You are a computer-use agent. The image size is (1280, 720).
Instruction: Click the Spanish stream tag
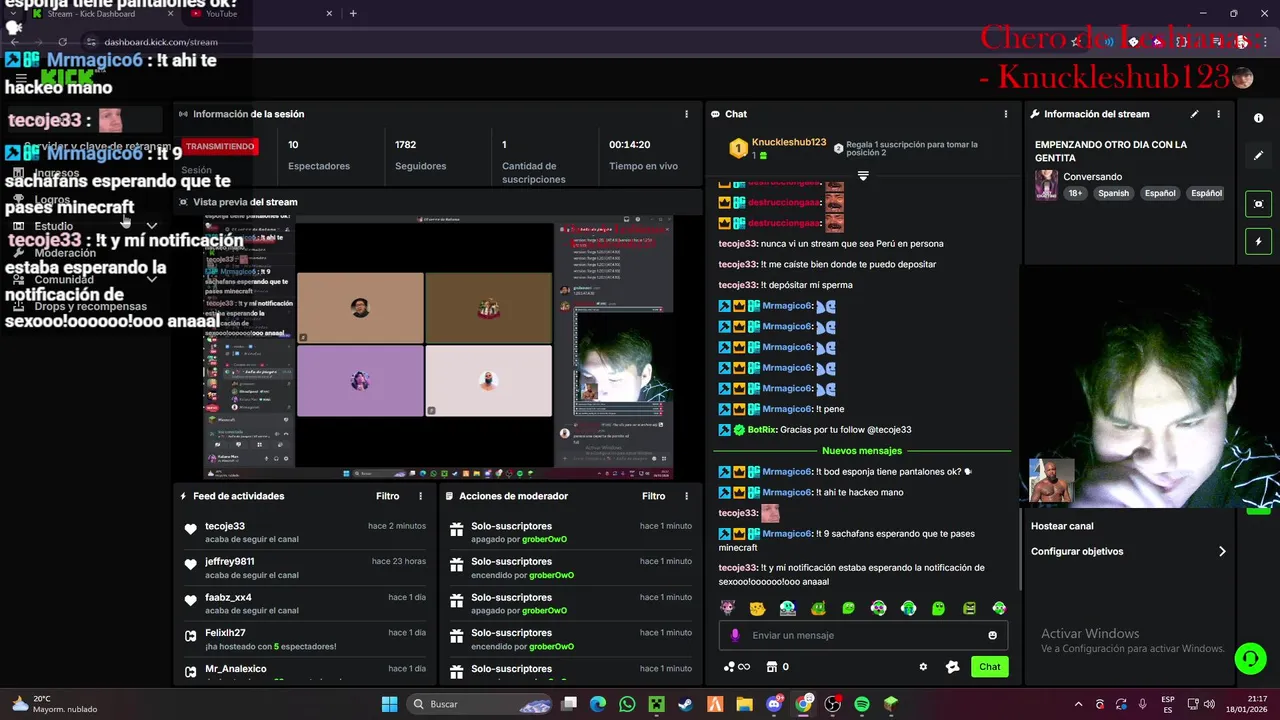[x=1112, y=193]
